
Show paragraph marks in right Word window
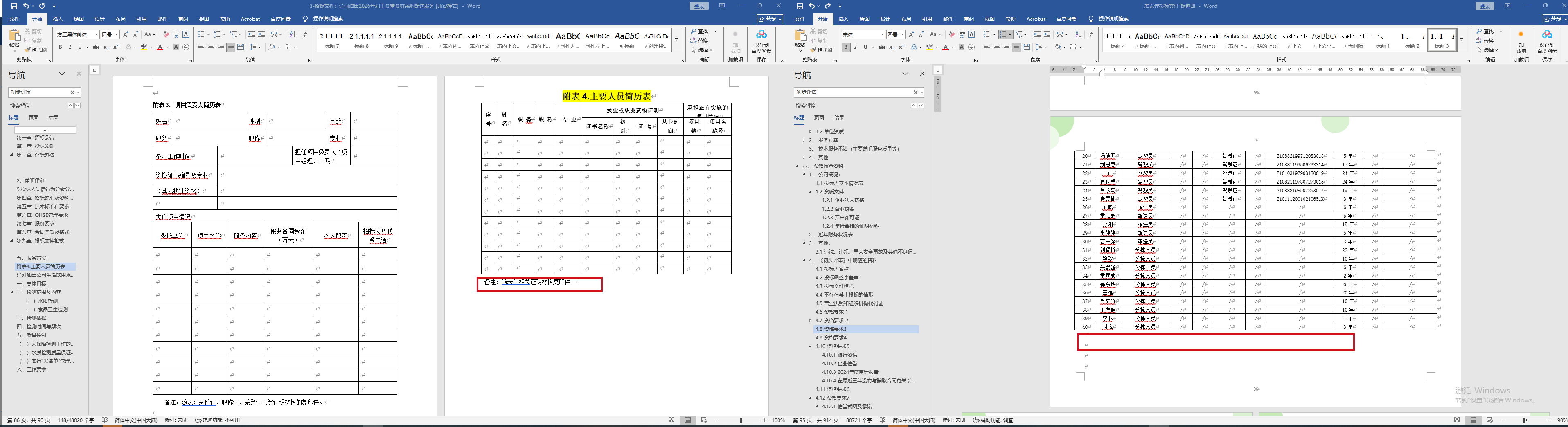click(1091, 35)
